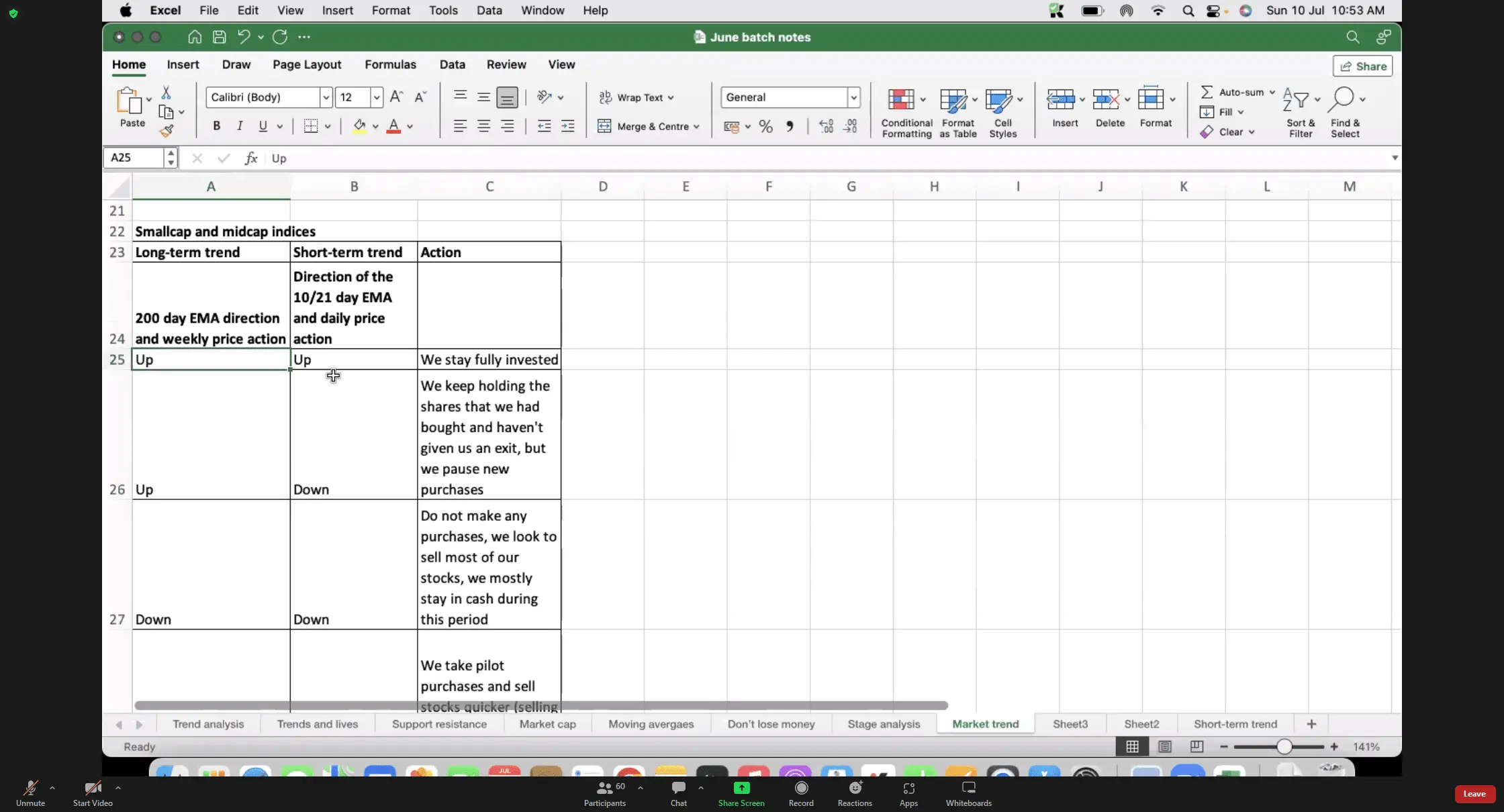Image resolution: width=1504 pixels, height=812 pixels.
Task: Click the Wrap Text button
Action: pyautogui.click(x=636, y=97)
